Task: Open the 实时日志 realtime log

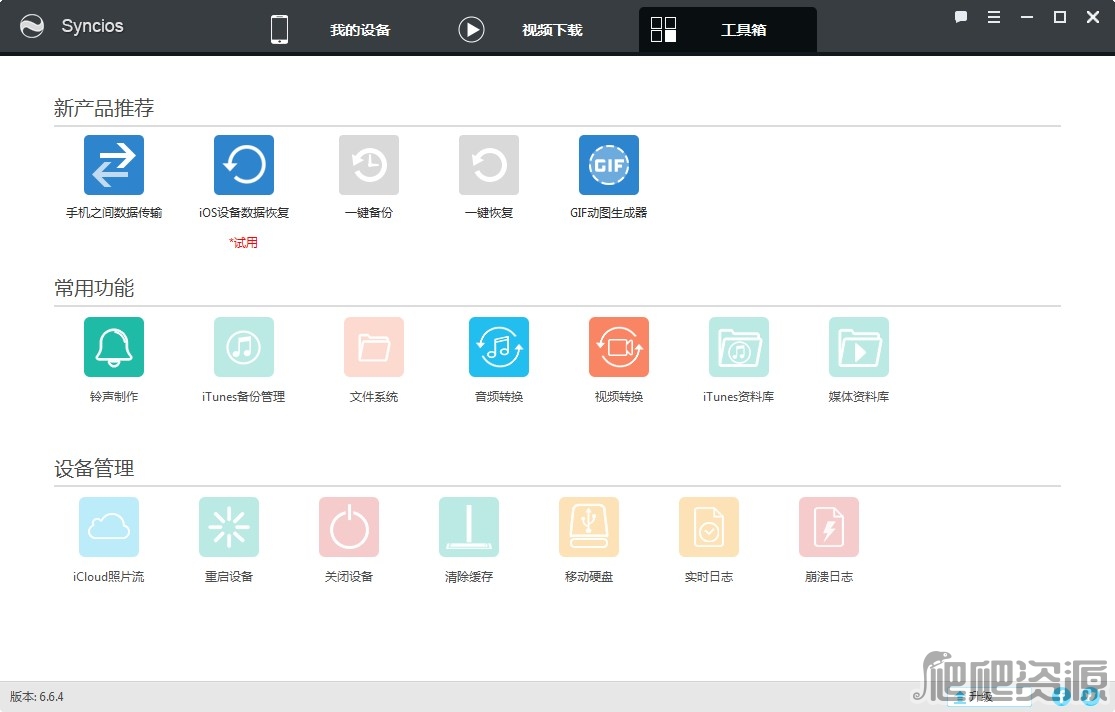Action: pos(709,527)
